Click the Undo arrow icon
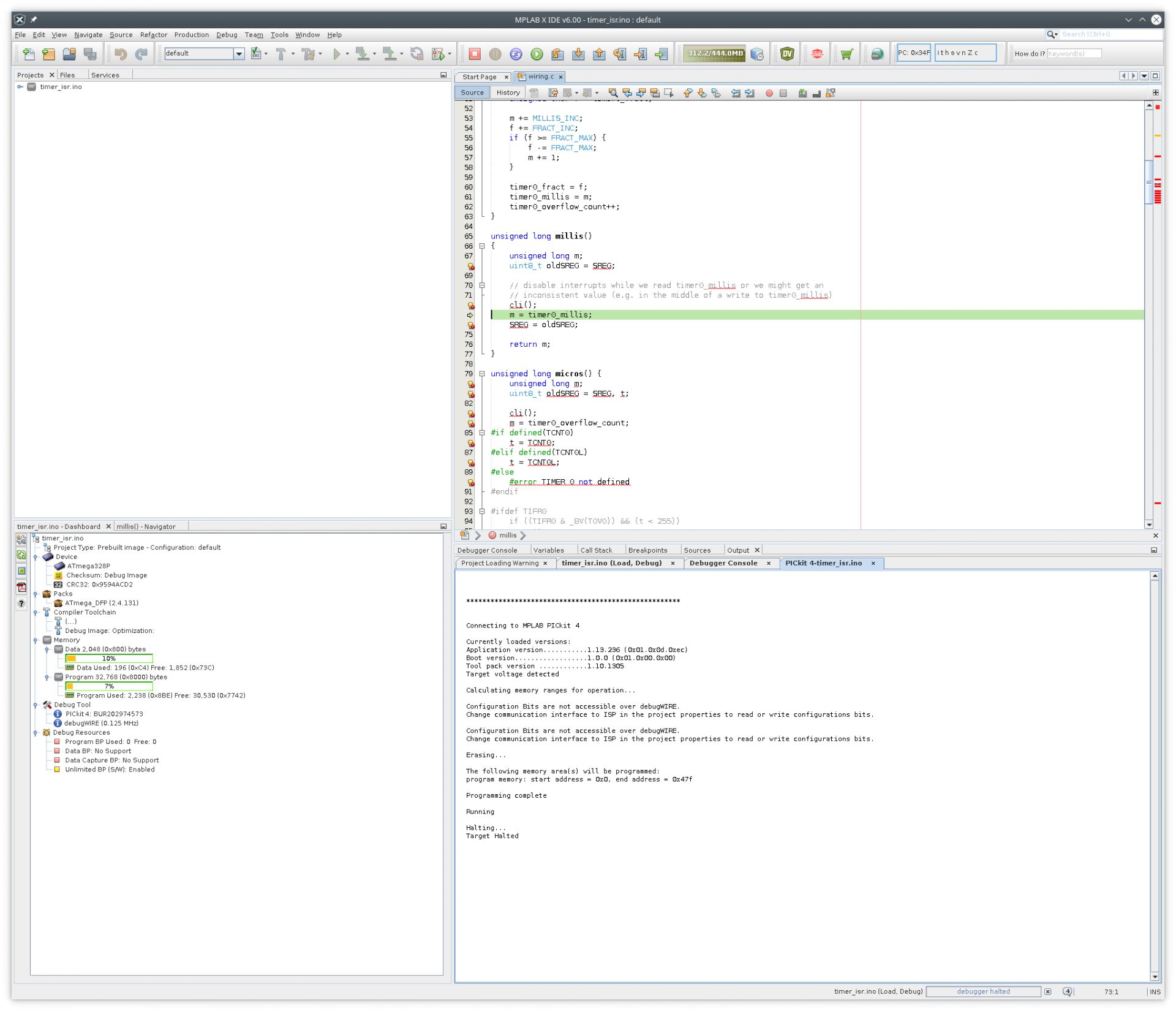 [121, 54]
